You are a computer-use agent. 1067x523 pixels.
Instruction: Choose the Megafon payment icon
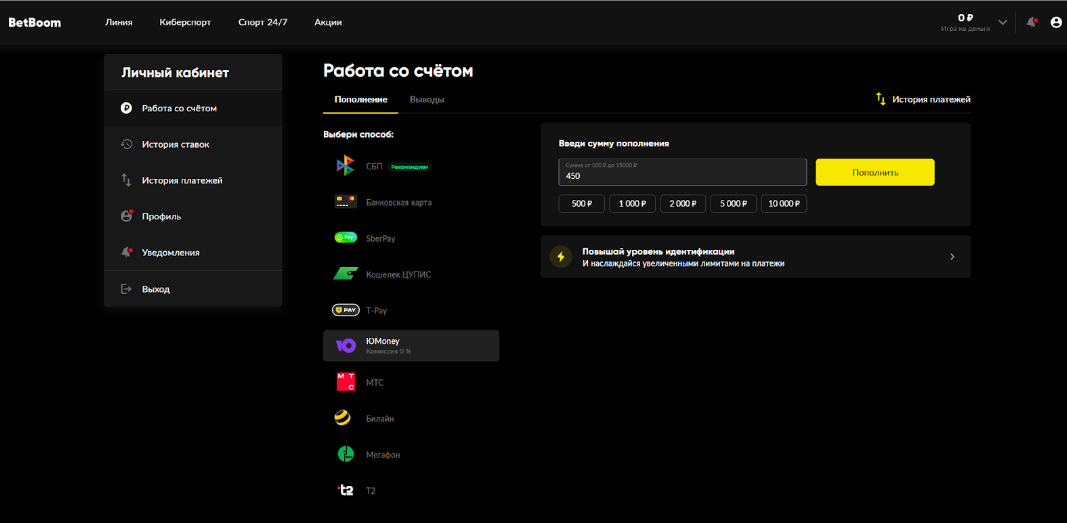pos(345,454)
